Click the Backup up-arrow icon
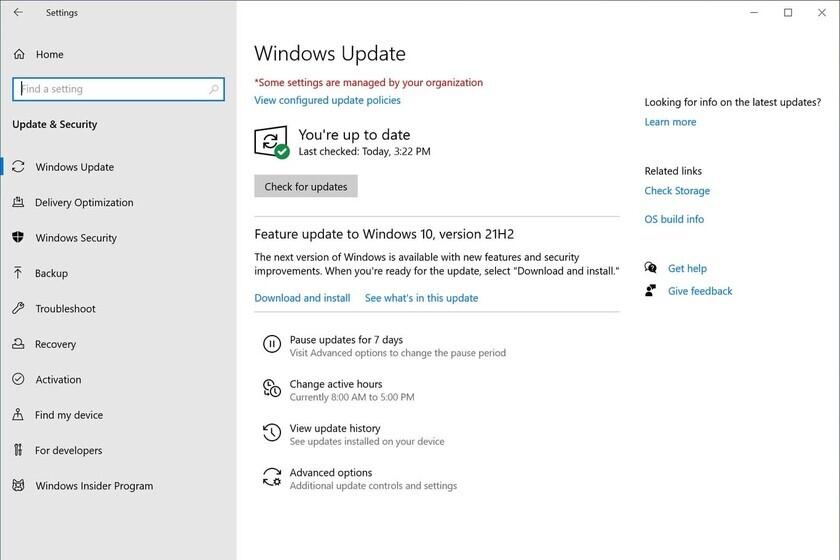The width and height of the screenshot is (840, 560). (18, 273)
